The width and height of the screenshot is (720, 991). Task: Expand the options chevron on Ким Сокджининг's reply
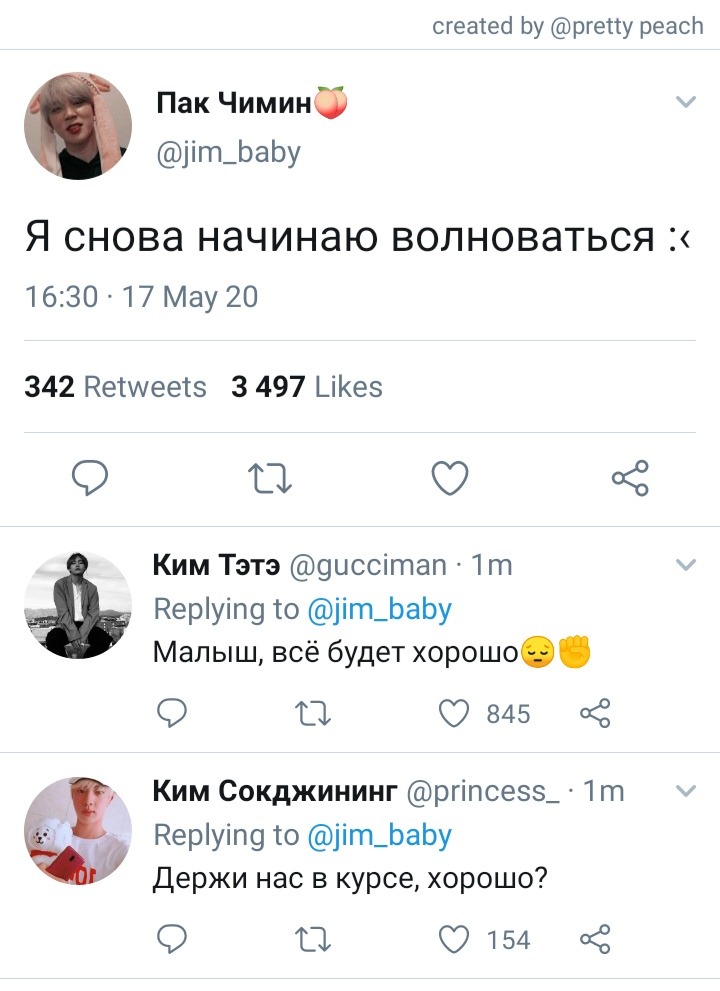pos(686,791)
